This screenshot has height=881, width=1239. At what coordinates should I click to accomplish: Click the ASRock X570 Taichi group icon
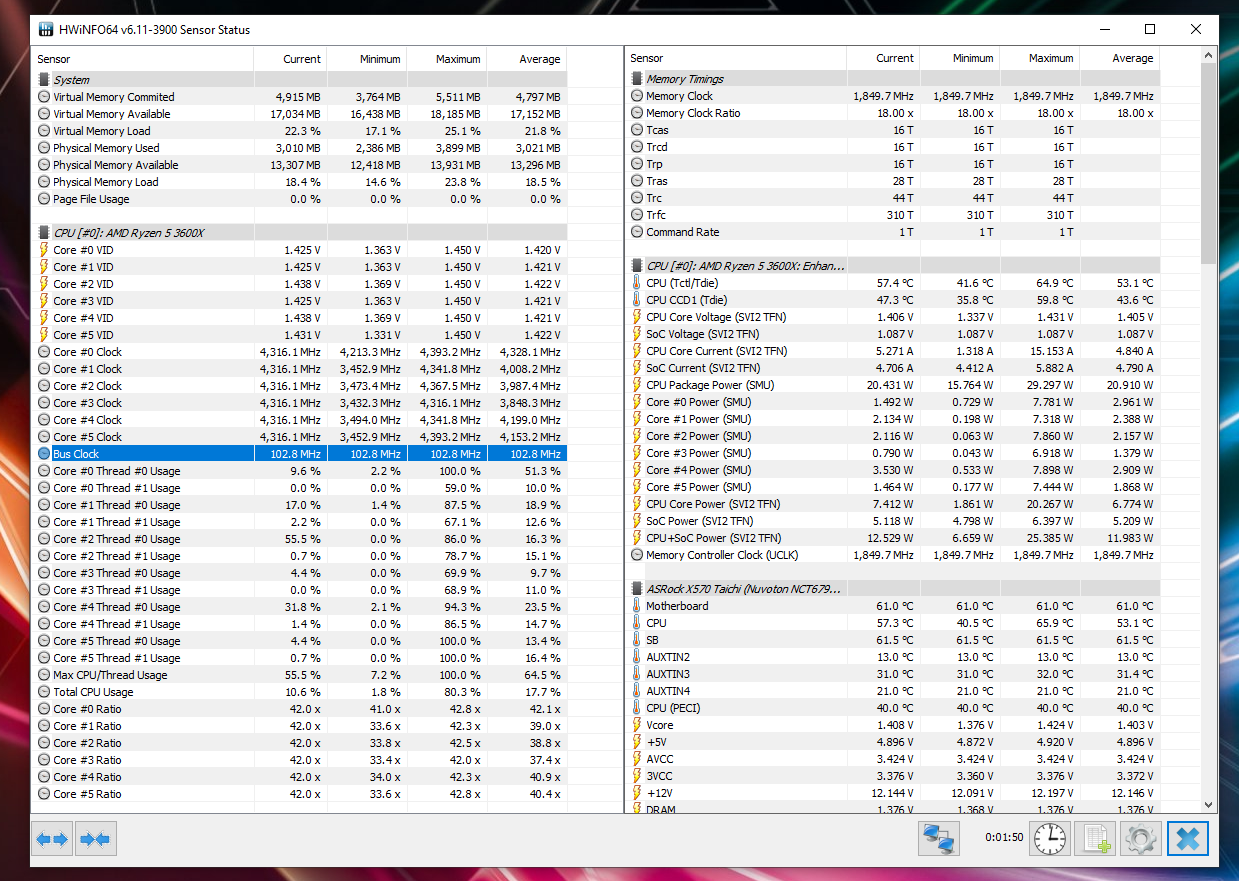pyautogui.click(x=637, y=589)
